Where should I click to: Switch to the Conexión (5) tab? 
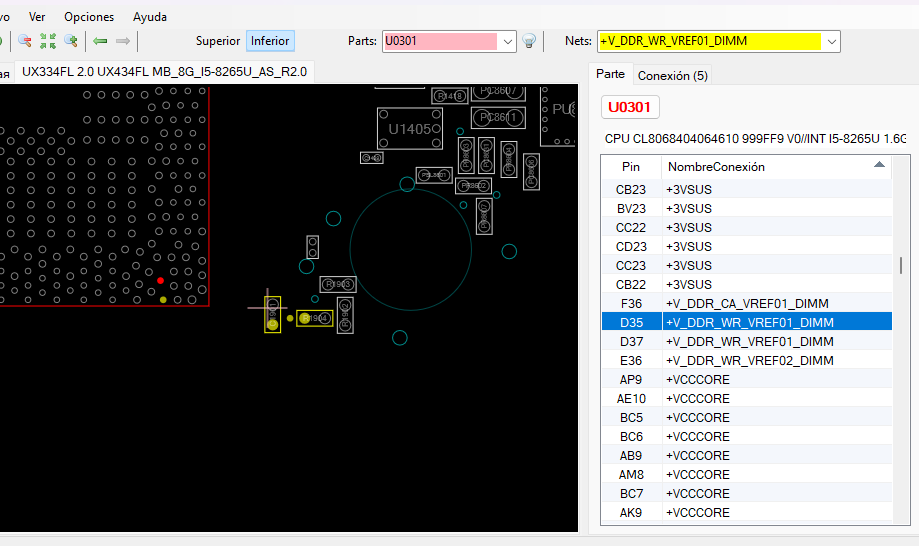tap(672, 75)
